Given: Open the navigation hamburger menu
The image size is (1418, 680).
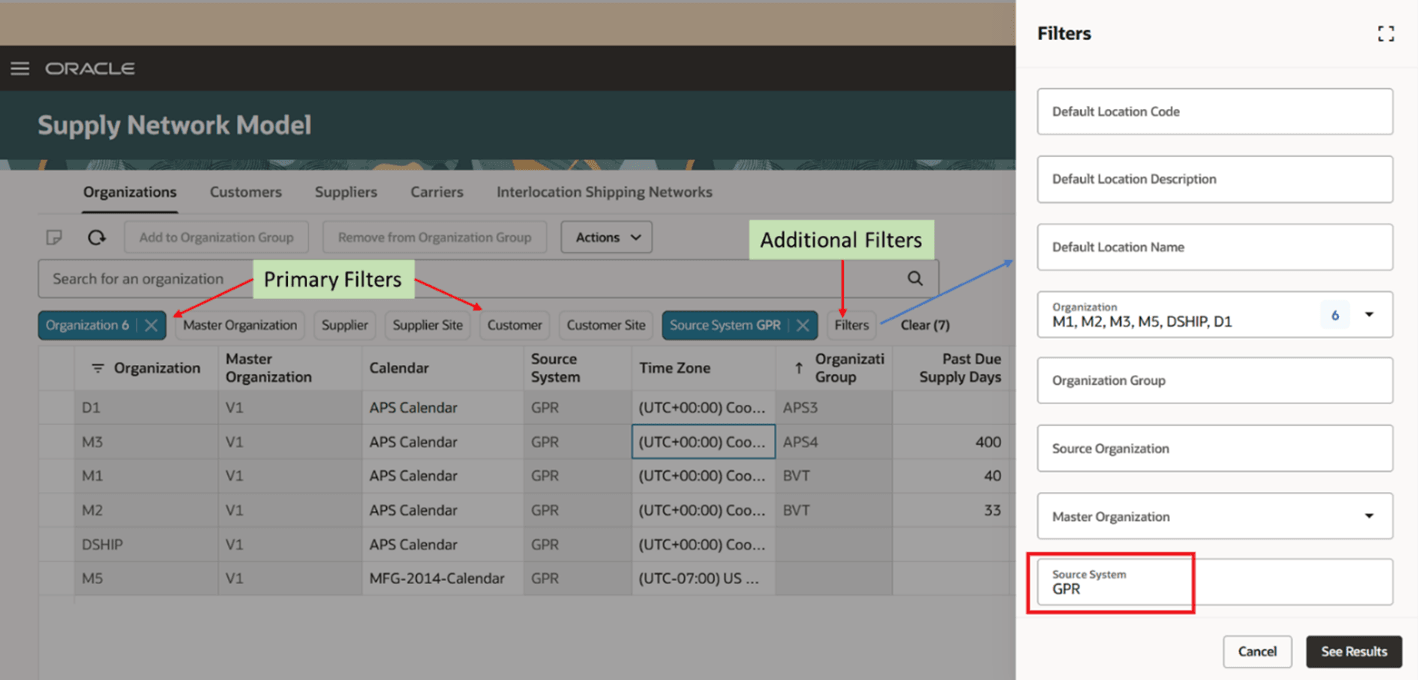Looking at the screenshot, I should tap(19, 68).
